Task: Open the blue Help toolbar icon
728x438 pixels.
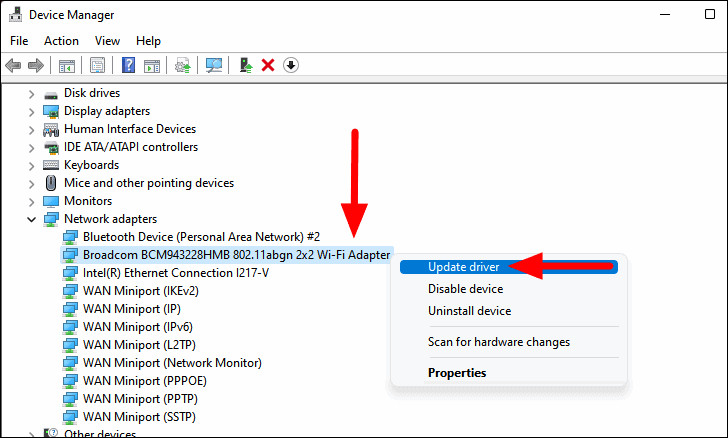Action: (x=128, y=65)
